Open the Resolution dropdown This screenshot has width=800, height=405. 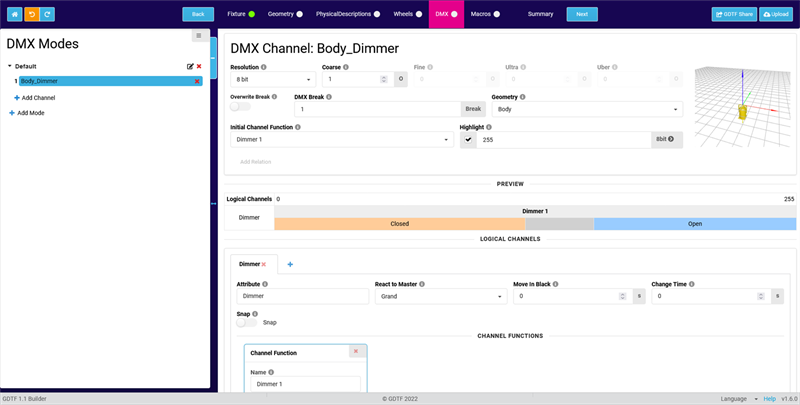(x=273, y=79)
